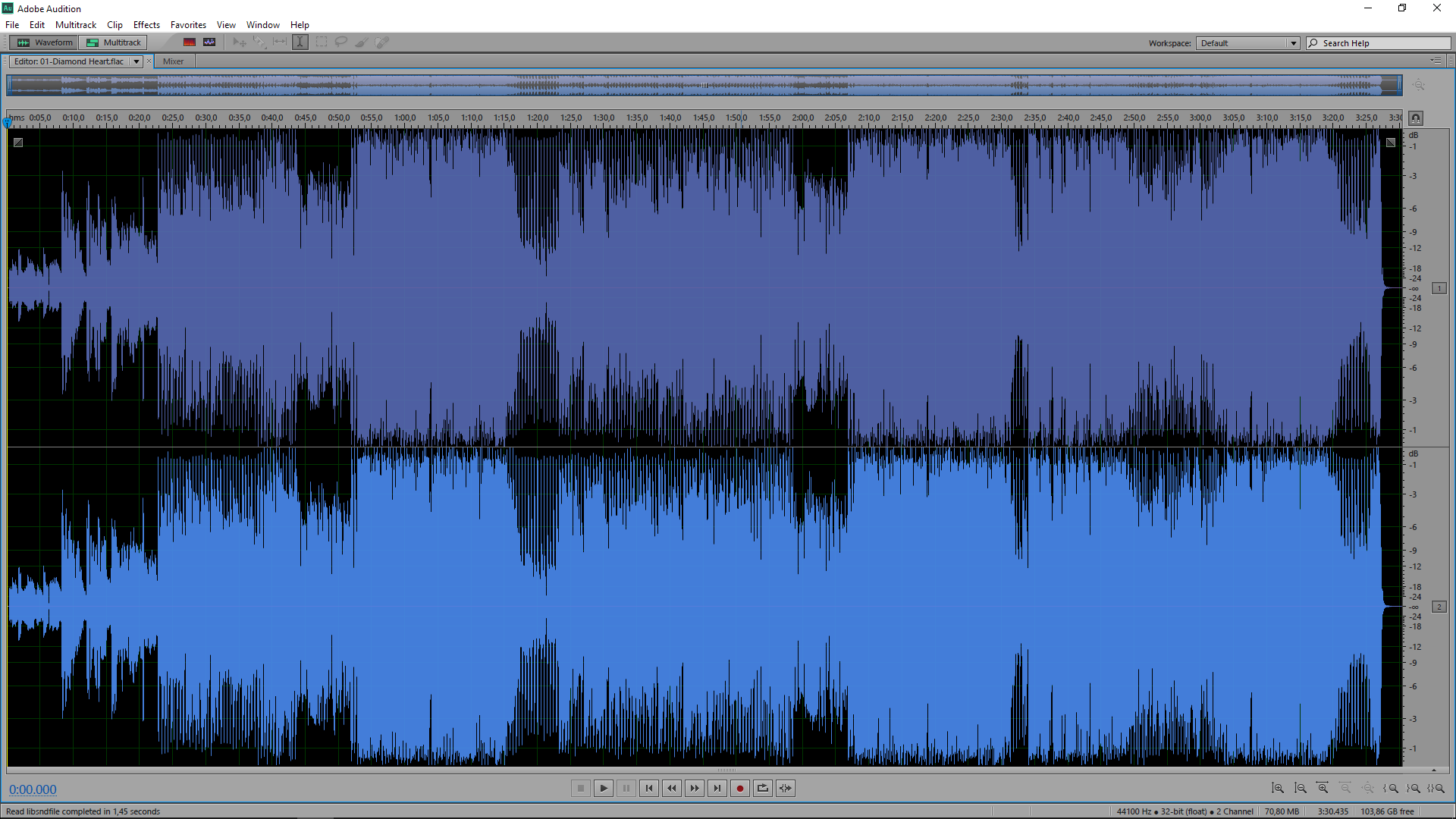
Task: Toggle channel 2 enable button
Action: tap(1439, 607)
